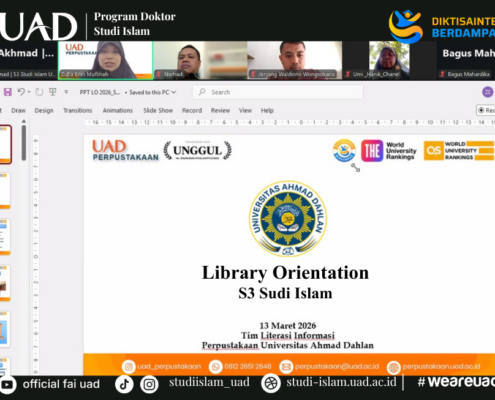Select Bagus Mahardika participant tile
495x400 pixels.
coord(466,60)
